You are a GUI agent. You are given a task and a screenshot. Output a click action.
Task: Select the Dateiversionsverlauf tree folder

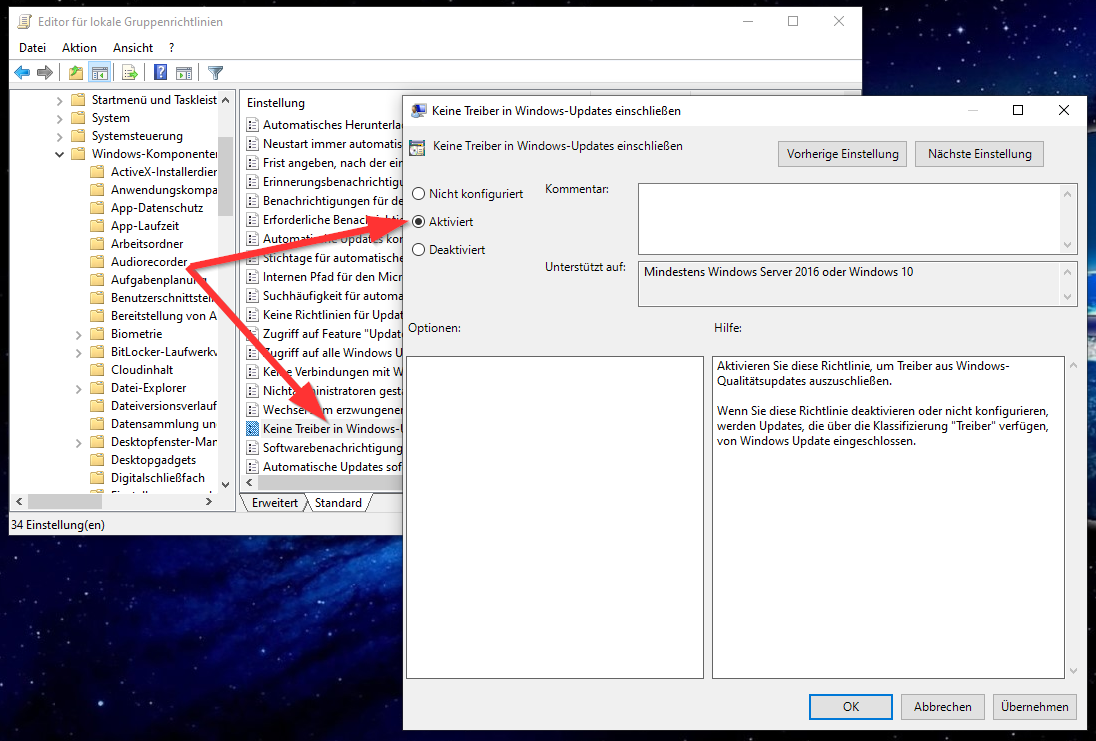tap(164, 405)
